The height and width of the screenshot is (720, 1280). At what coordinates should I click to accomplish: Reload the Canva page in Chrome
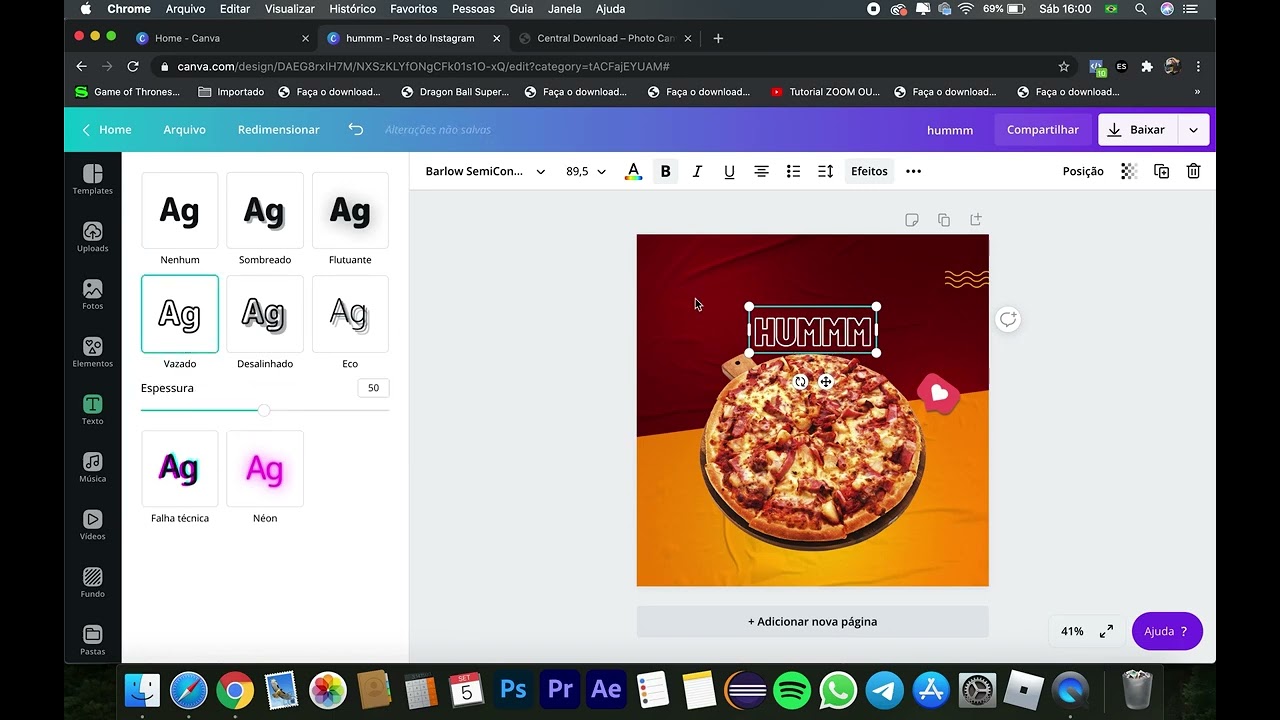click(133, 66)
